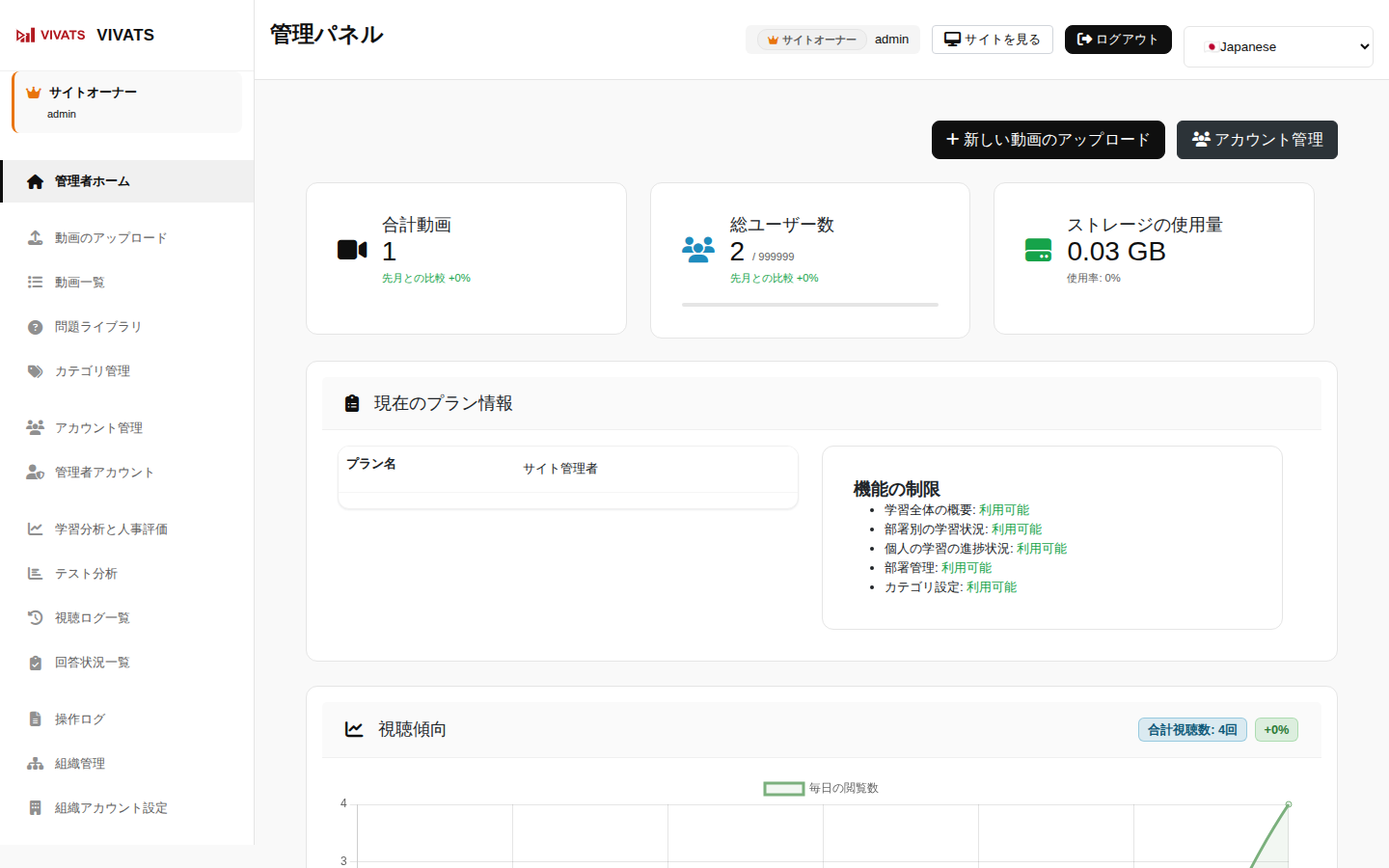The image size is (1389, 868).
Task: Open テスト分析 in sidebar
Action: coord(127,574)
